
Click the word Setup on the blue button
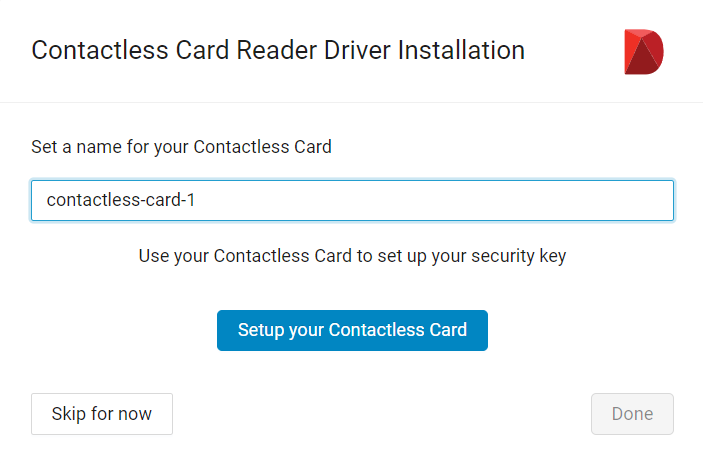coord(261,330)
